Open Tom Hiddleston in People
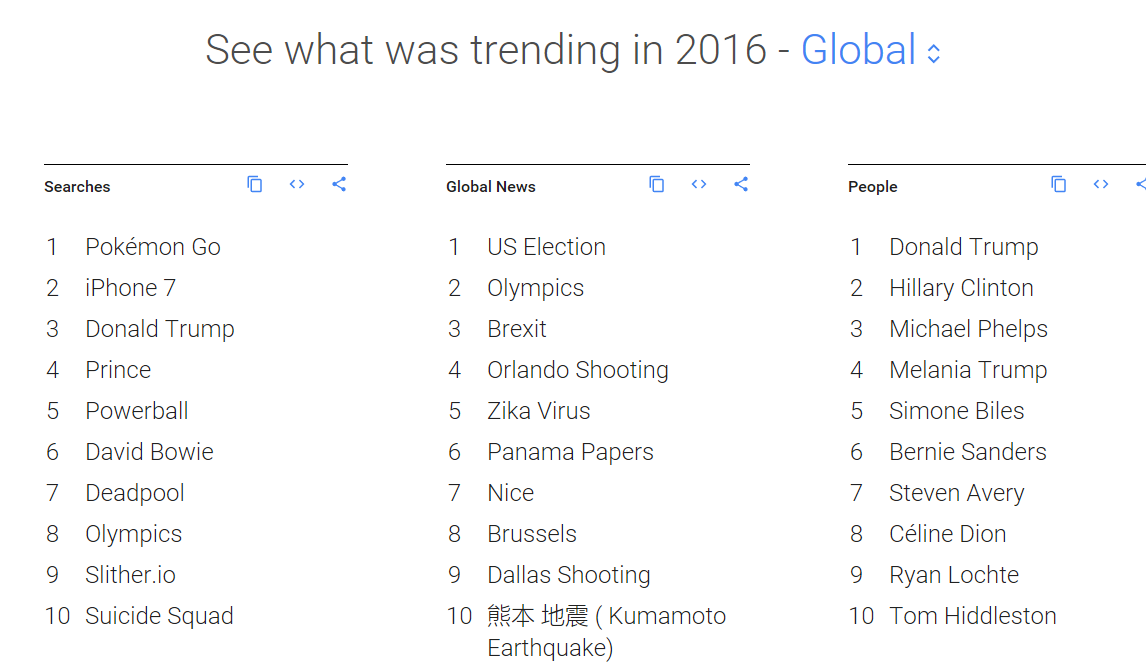The image size is (1146, 667). pyautogui.click(x=972, y=616)
